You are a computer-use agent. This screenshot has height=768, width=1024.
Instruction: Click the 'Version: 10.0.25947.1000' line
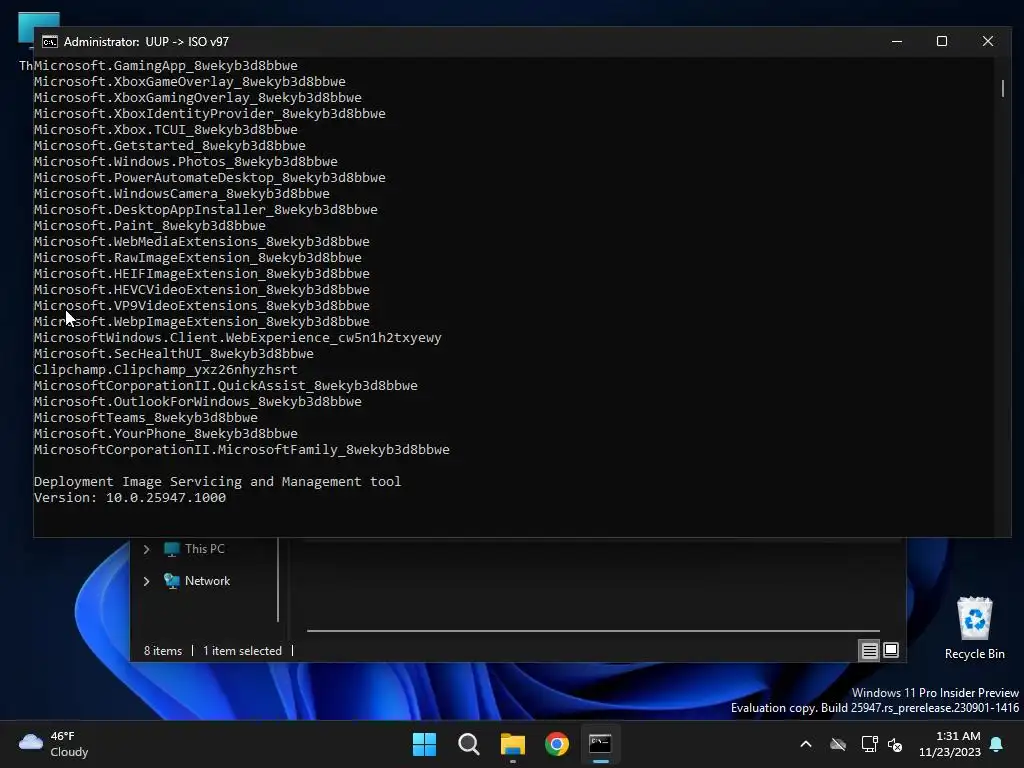(130, 498)
